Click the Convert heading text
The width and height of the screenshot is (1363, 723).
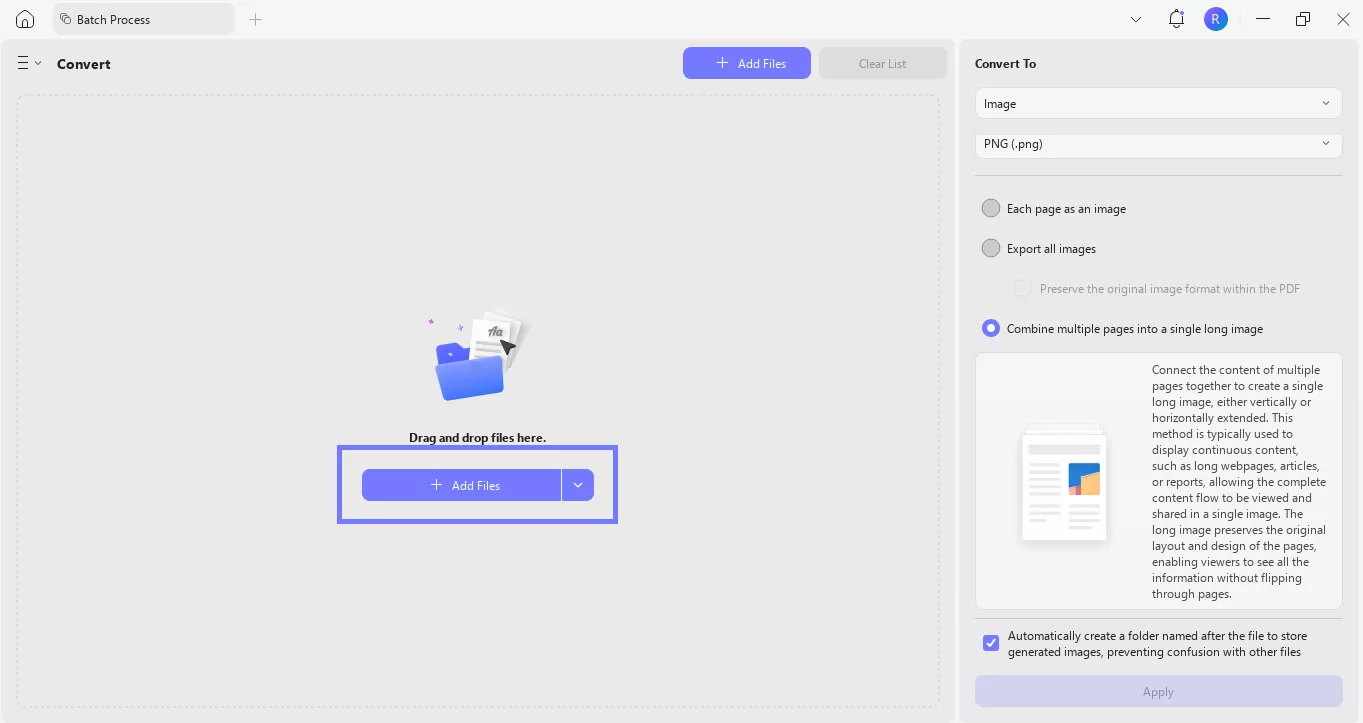coord(84,64)
